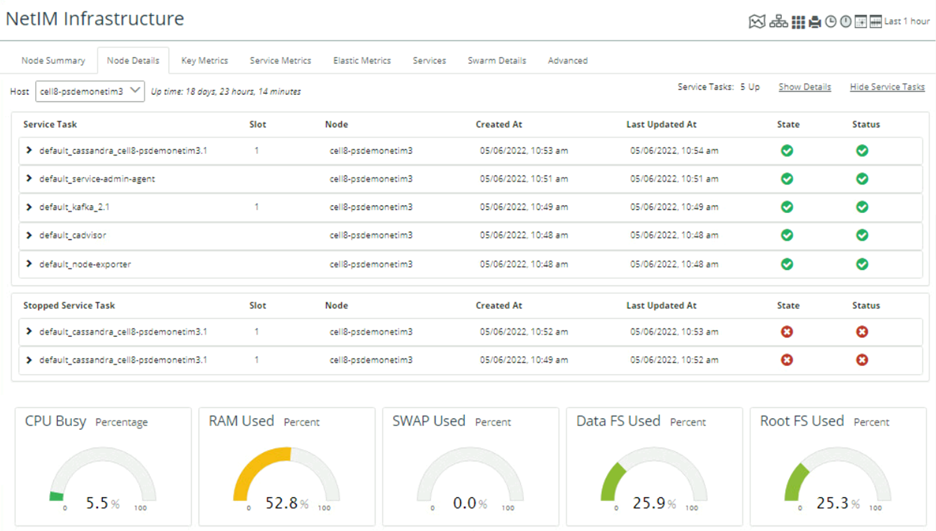Image resolution: width=936 pixels, height=531 pixels.
Task: Open the grid apps icon
Action: [x=798, y=22]
